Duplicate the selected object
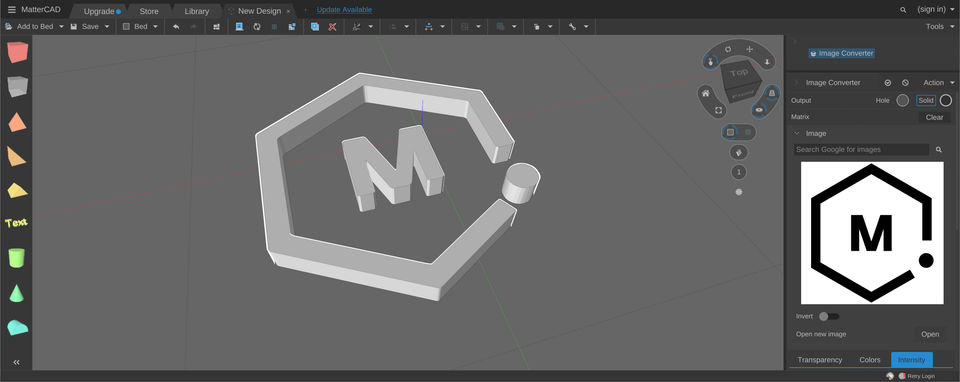This screenshot has height=382, width=960. 315,27
